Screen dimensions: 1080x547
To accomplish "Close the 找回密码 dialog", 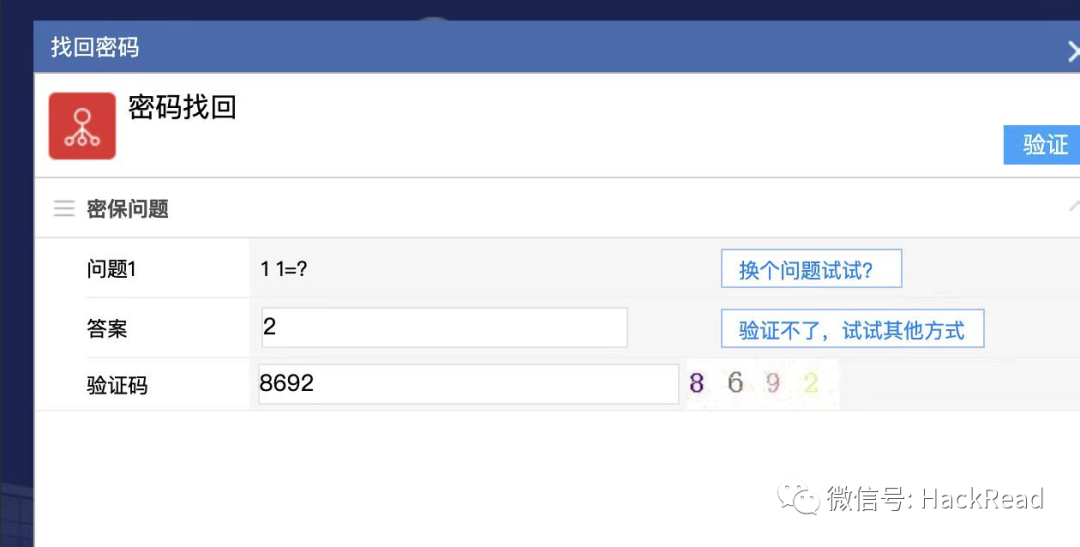I will tap(1073, 51).
